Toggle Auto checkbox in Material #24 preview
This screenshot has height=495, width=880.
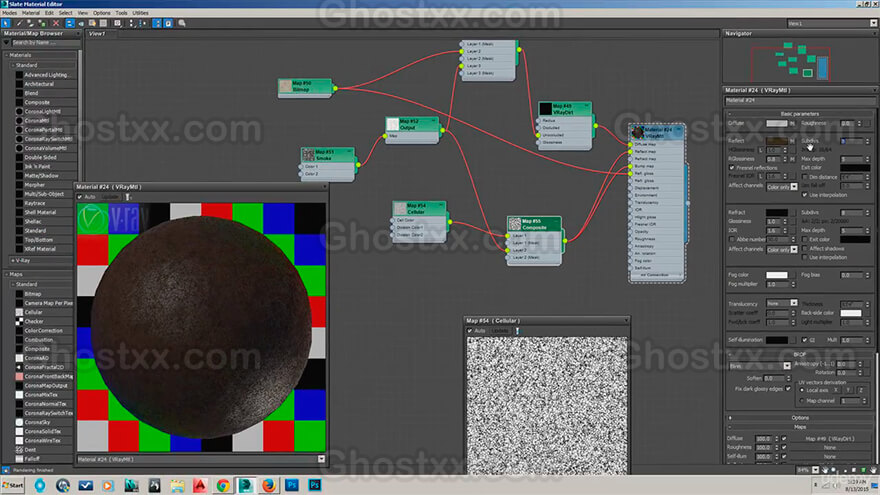click(x=80, y=197)
